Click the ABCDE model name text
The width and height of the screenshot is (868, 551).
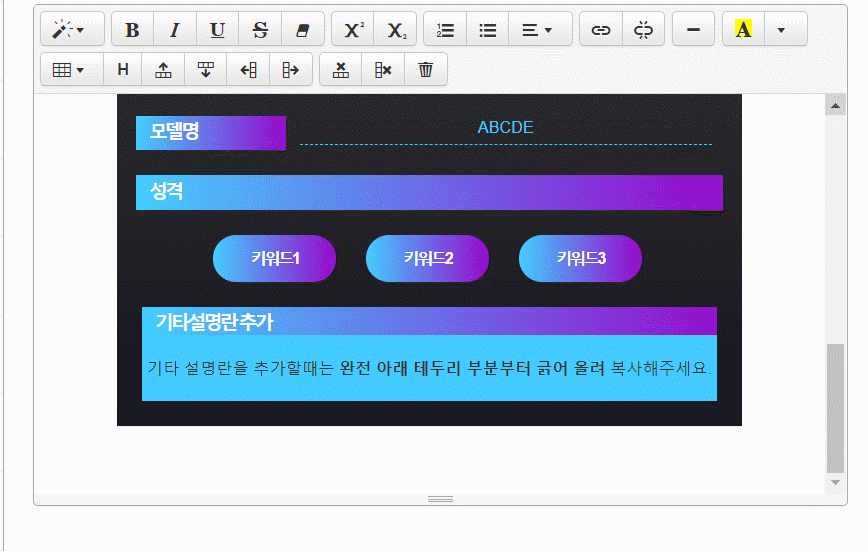505,127
